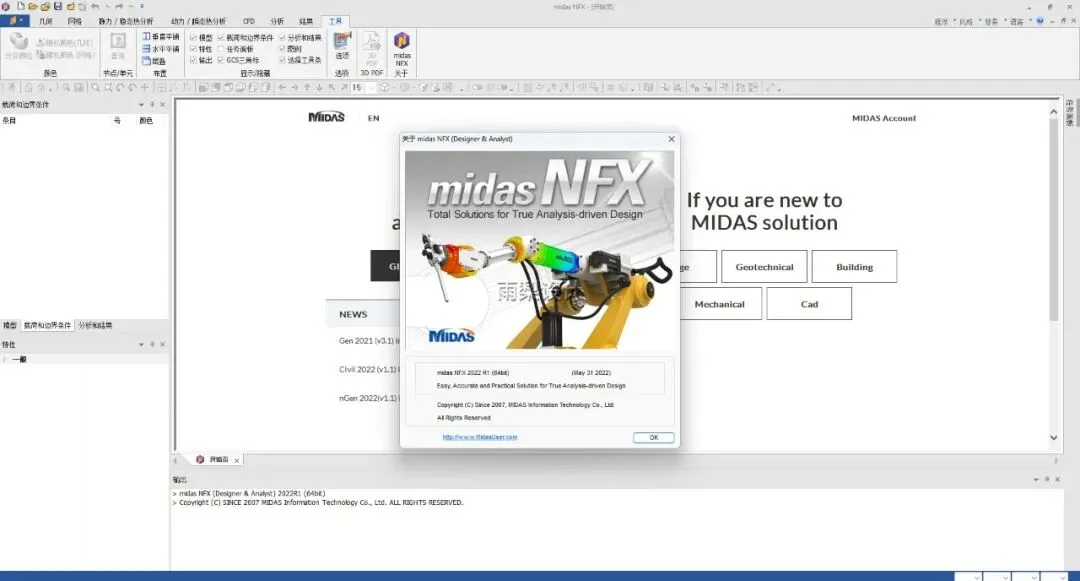The height and width of the screenshot is (581, 1080).
Task: Click OK in the about midas NFX dialog
Action: tap(653, 437)
